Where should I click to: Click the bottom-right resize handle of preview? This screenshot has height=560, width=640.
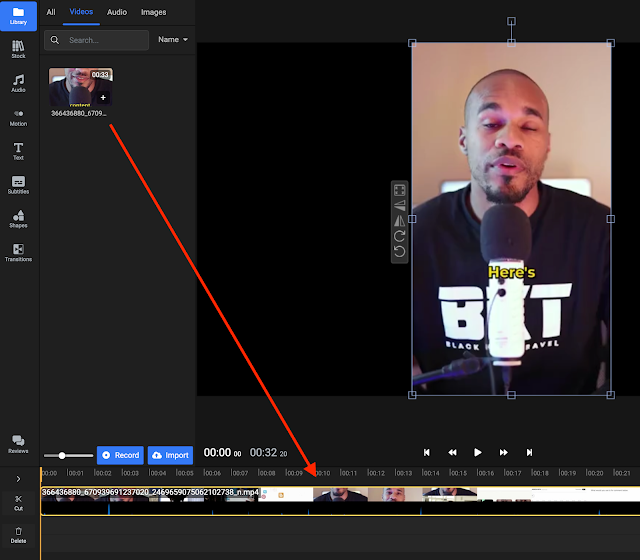[x=611, y=395]
